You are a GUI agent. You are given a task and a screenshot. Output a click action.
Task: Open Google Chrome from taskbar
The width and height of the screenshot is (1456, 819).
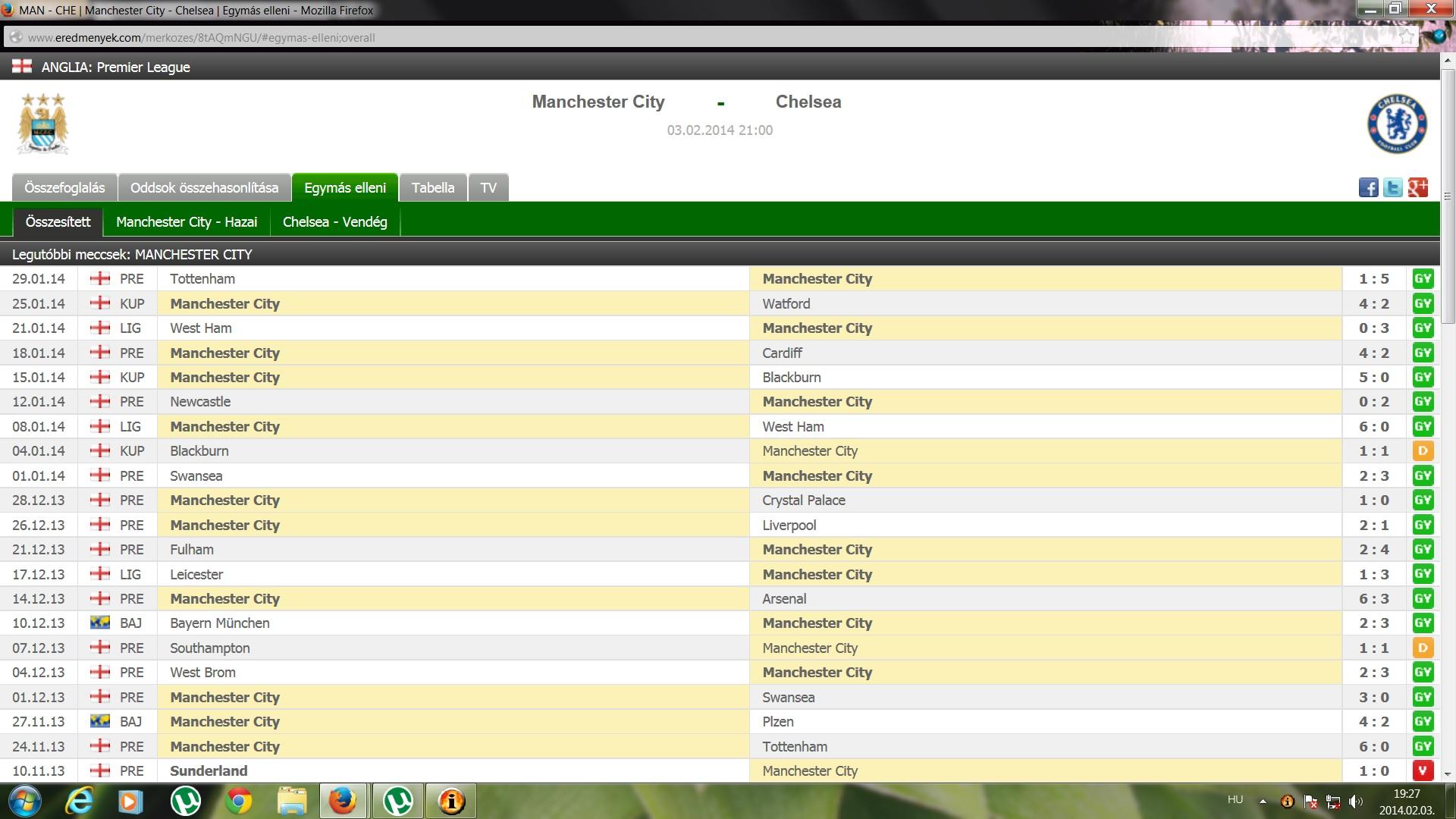click(x=239, y=801)
